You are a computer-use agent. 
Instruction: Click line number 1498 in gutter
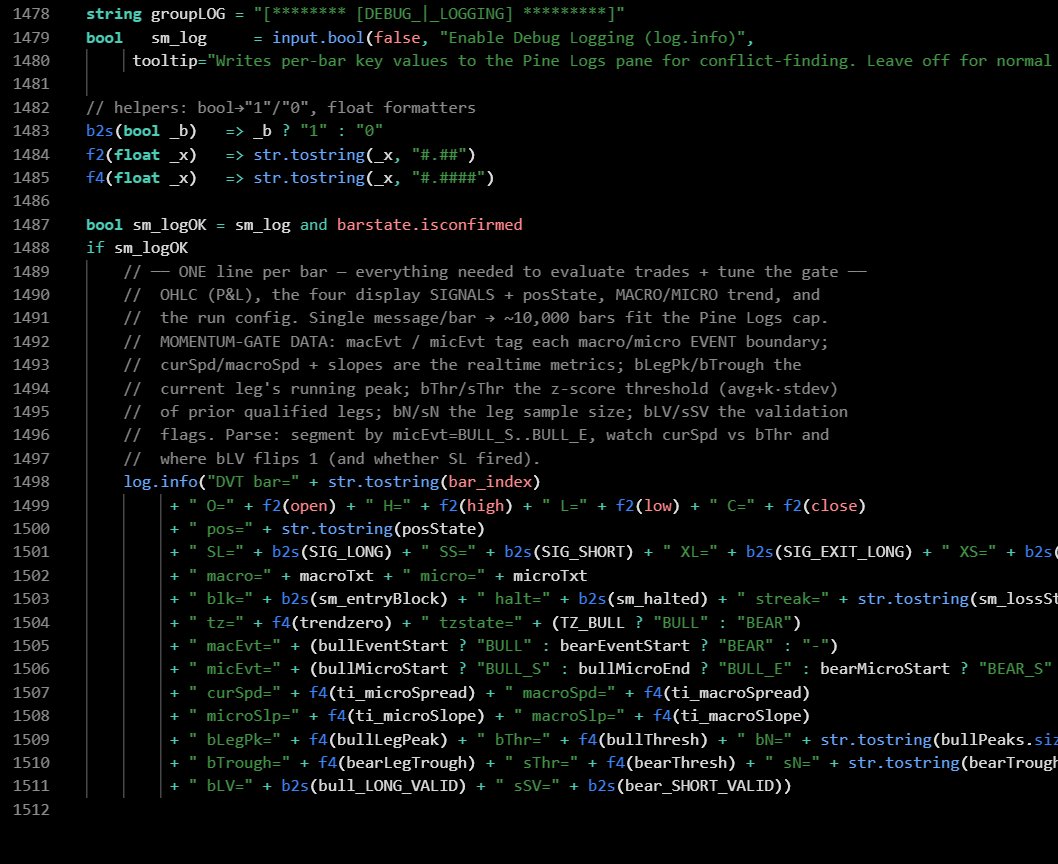(x=31, y=482)
